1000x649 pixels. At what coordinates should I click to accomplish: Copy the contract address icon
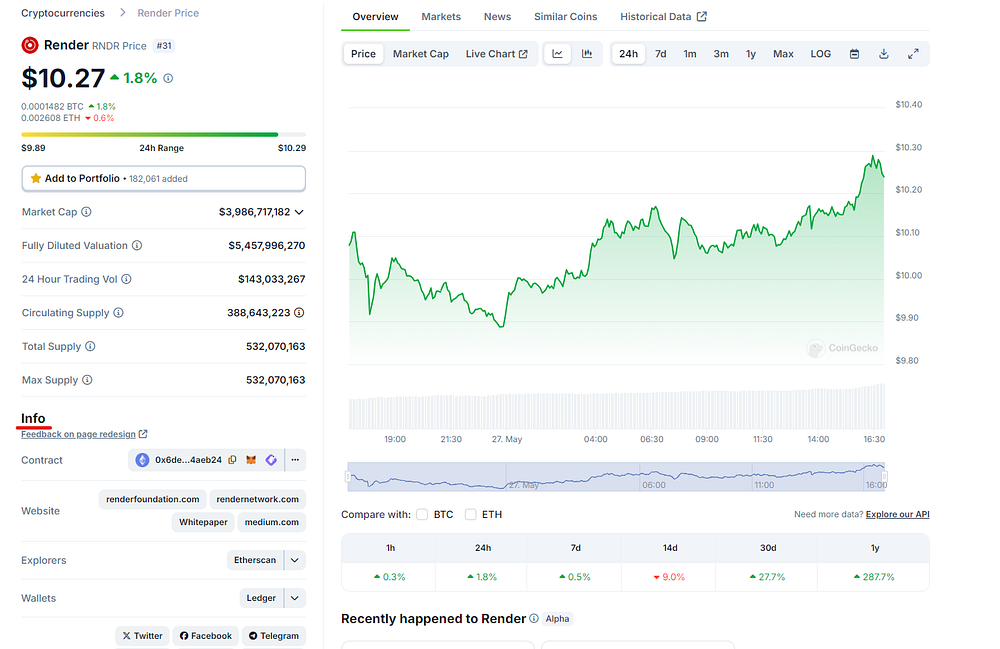233,460
